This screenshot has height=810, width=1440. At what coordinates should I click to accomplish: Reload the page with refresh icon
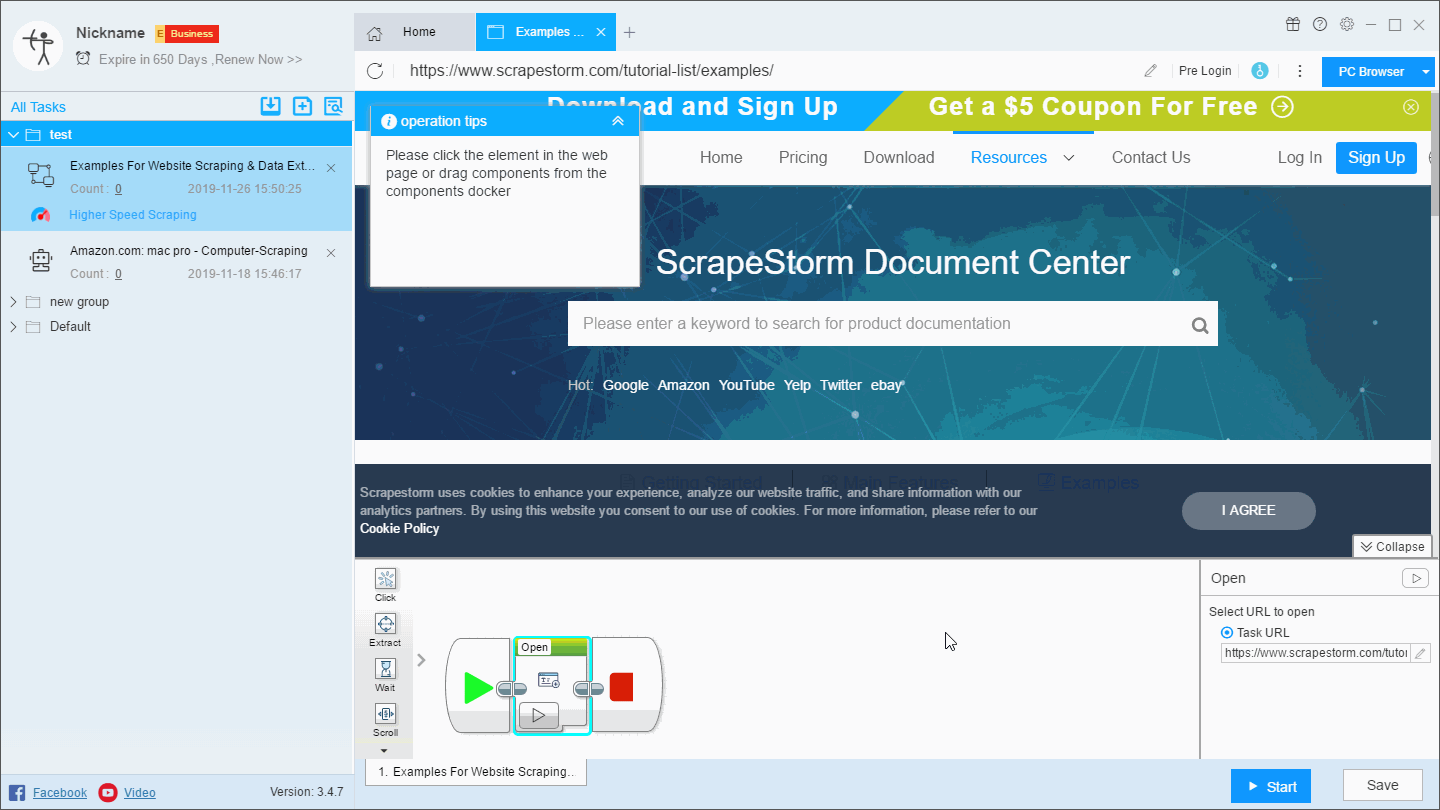(375, 71)
